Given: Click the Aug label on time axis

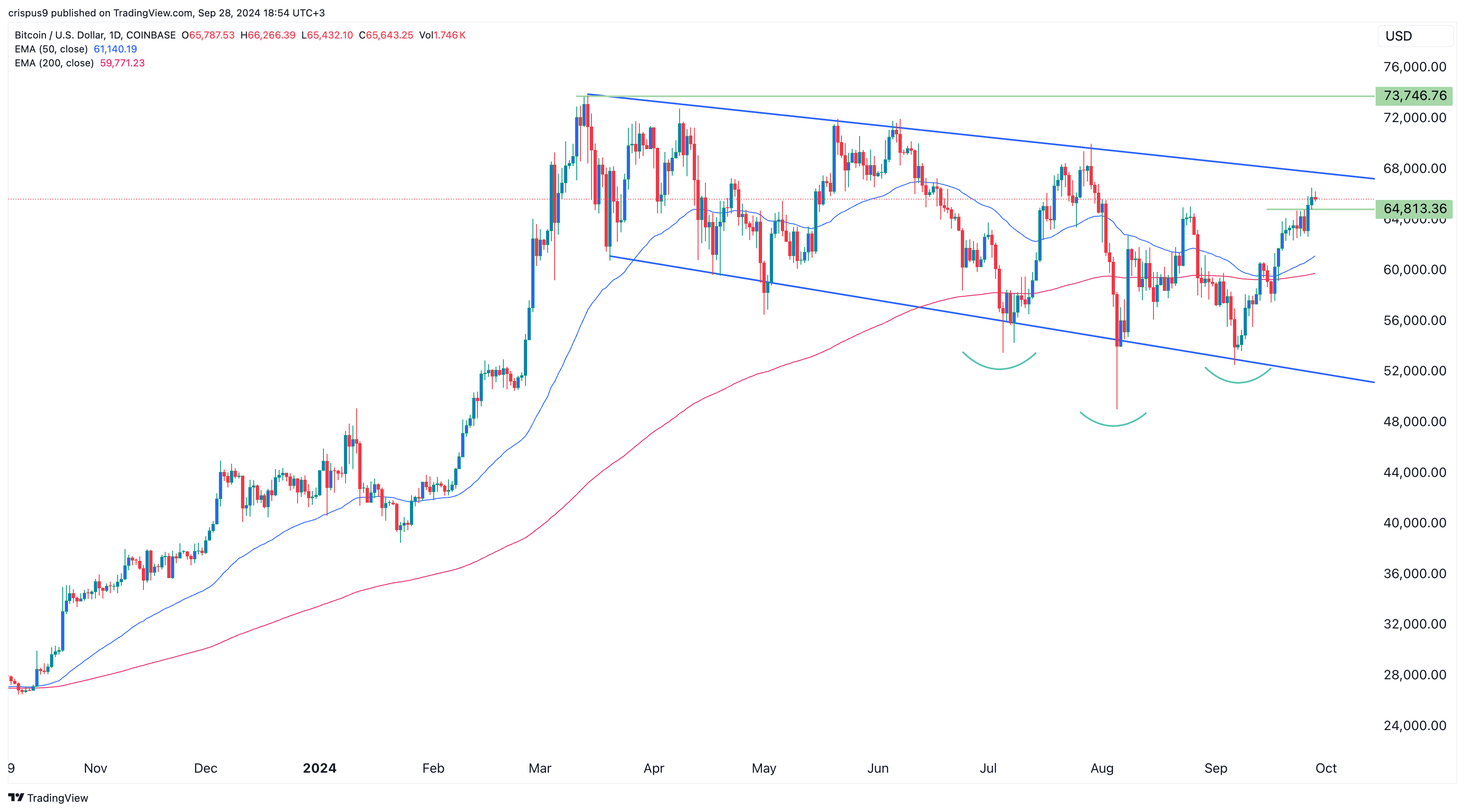Looking at the screenshot, I should point(1101,768).
